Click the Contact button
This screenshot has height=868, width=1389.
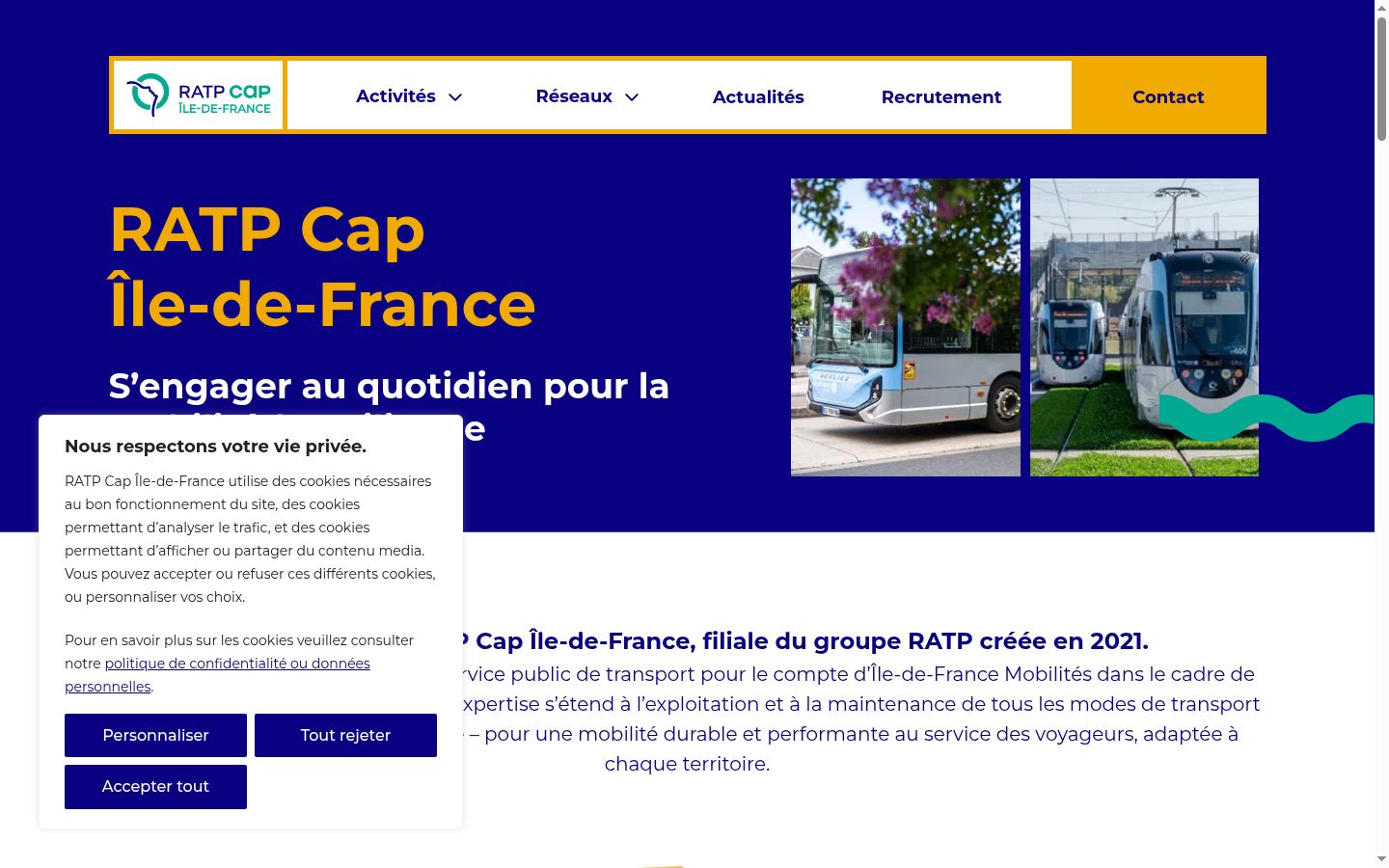[x=1168, y=96]
